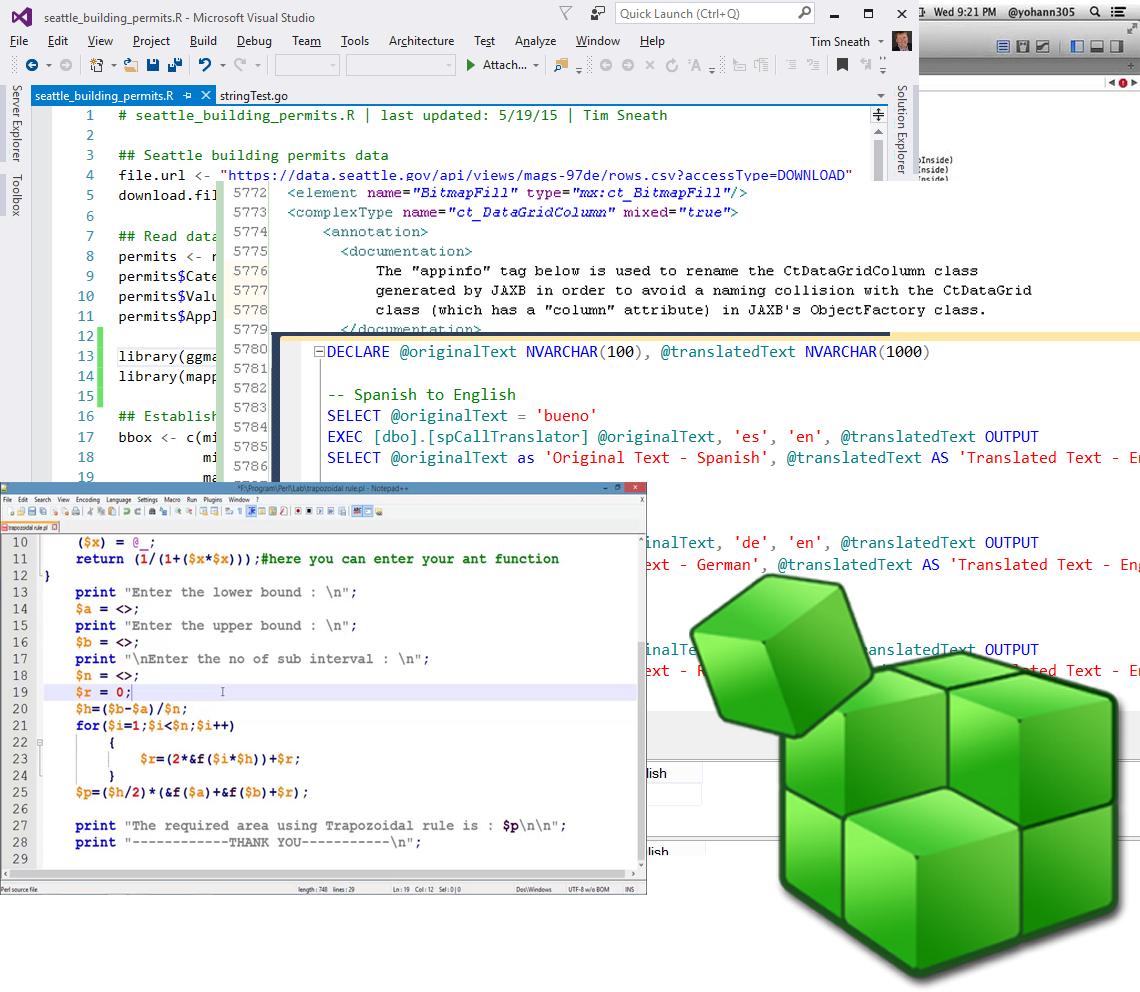This screenshot has height=992, width=1140.
Task: Collapse the DECLARE block in SQL editor
Action: (x=318, y=352)
